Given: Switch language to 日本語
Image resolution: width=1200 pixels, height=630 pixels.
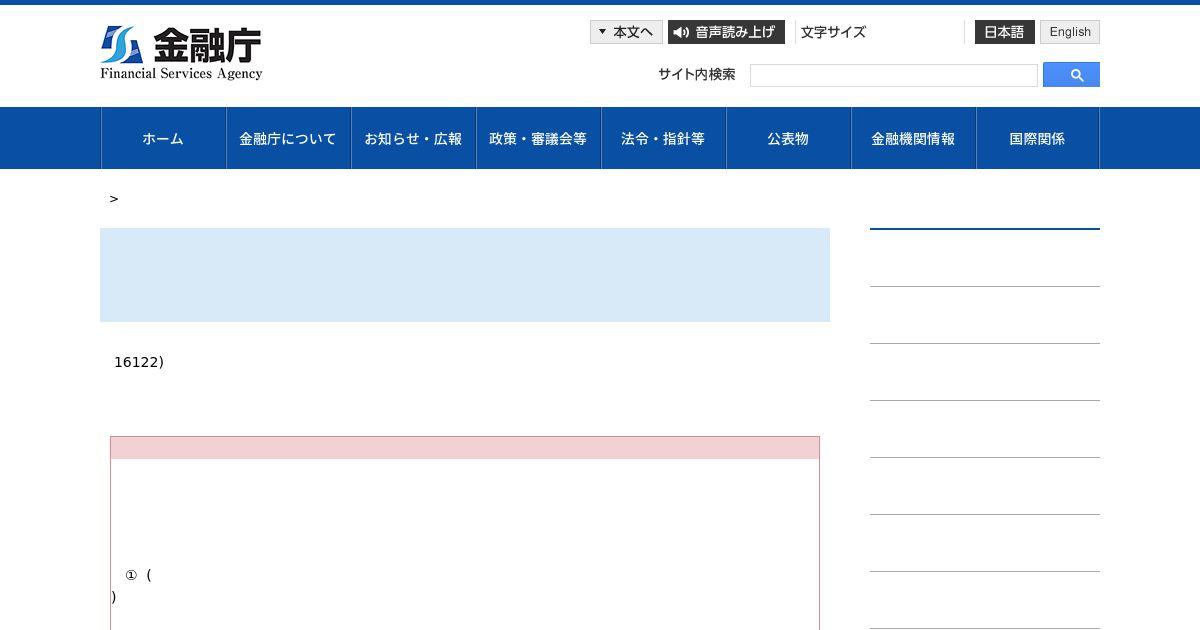Looking at the screenshot, I should click(x=1004, y=32).
